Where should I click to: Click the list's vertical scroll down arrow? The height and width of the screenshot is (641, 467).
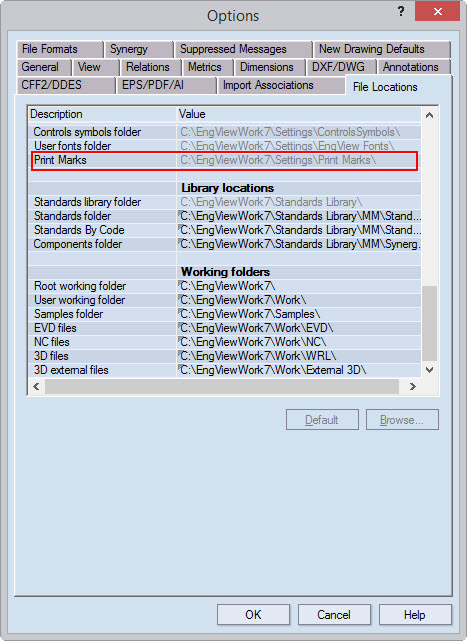(429, 370)
